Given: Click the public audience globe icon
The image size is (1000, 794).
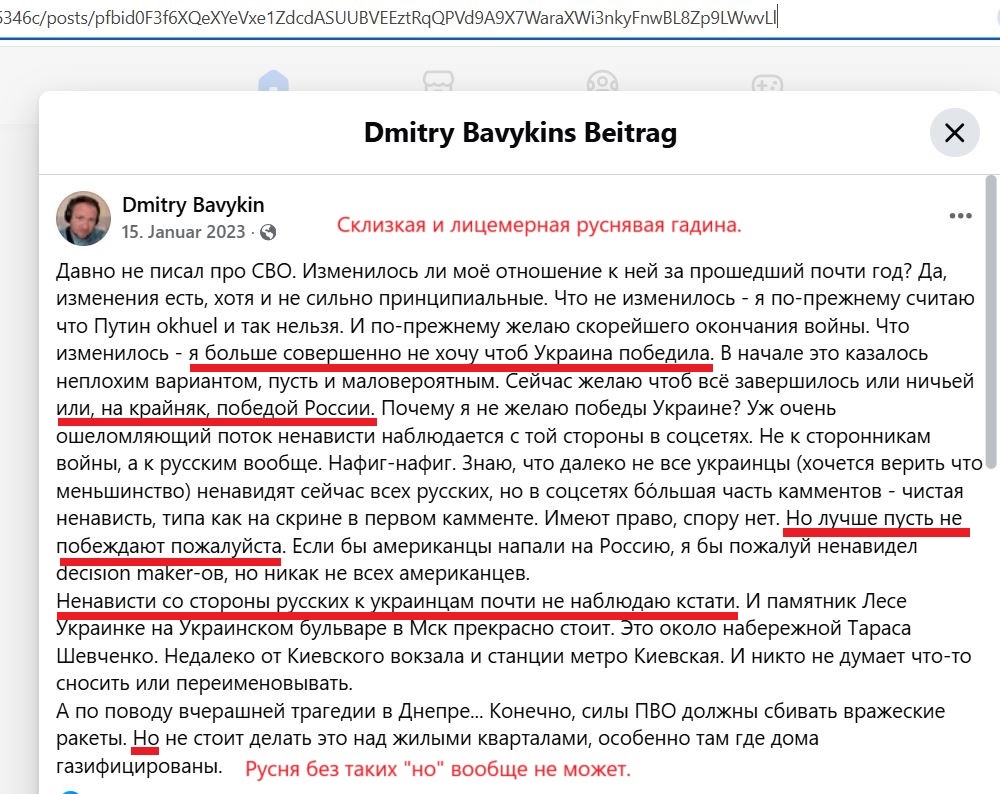Looking at the screenshot, I should point(268,232).
